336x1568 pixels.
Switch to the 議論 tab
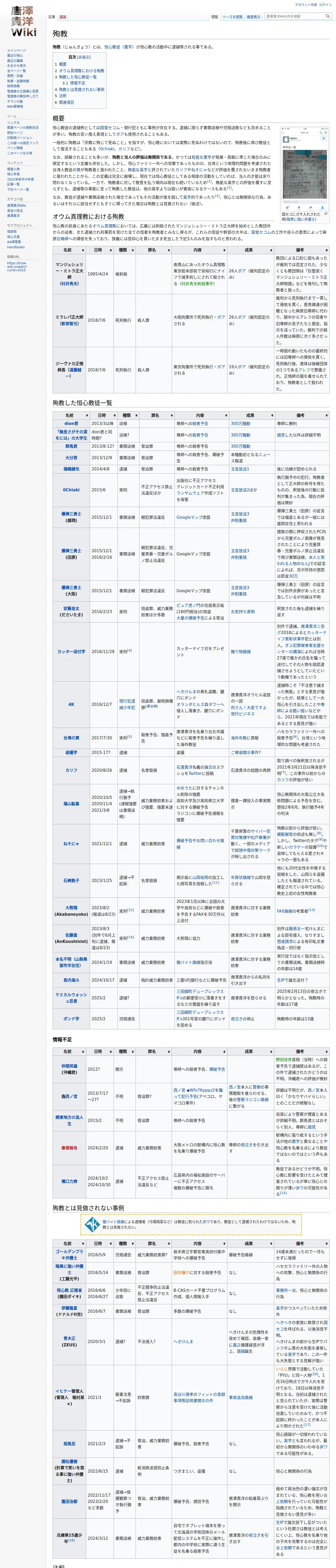tap(63, 17)
